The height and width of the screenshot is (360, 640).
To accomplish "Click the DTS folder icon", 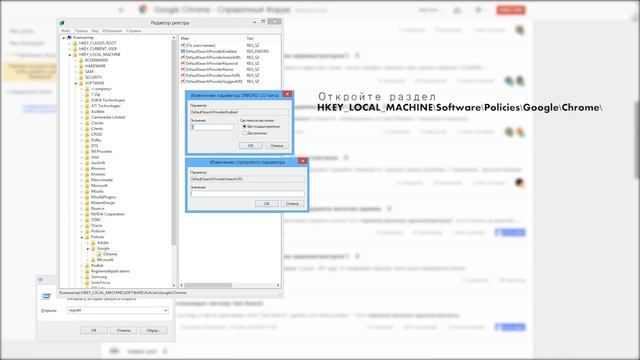I will click(87, 146).
